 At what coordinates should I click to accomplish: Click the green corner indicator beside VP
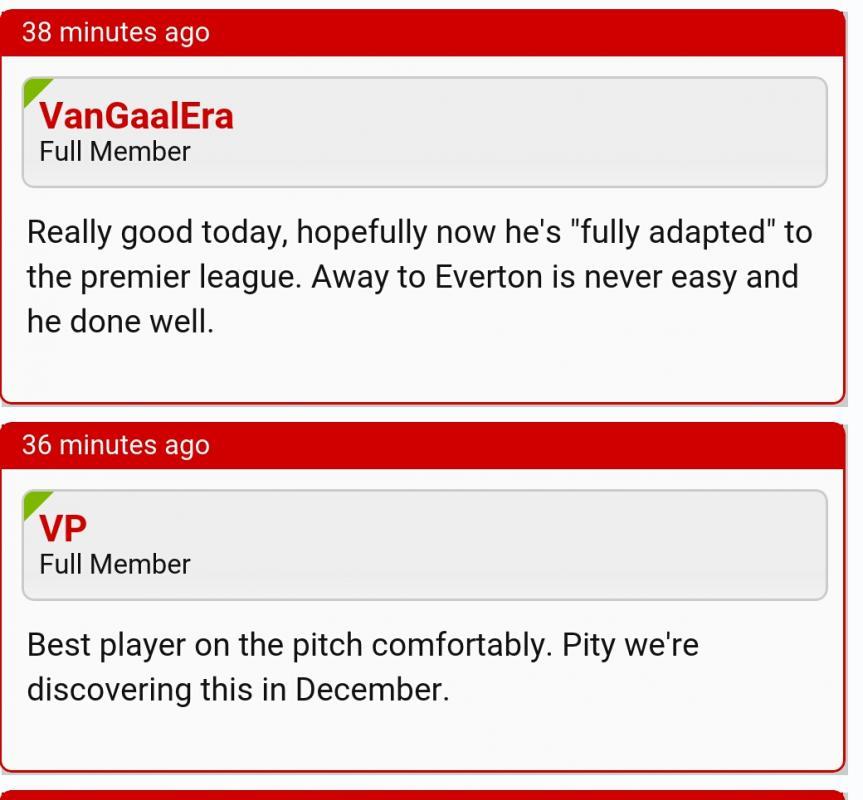click(x=34, y=501)
